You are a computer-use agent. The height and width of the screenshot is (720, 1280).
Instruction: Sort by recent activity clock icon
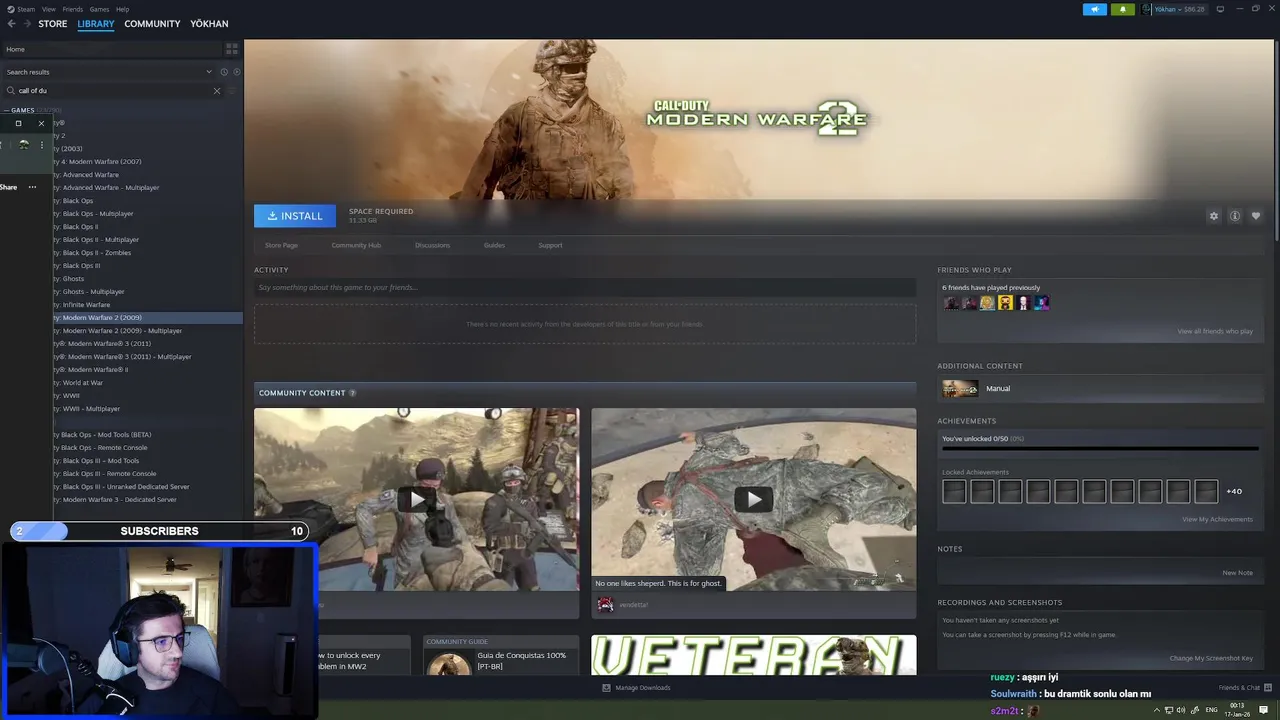pyautogui.click(x=224, y=72)
